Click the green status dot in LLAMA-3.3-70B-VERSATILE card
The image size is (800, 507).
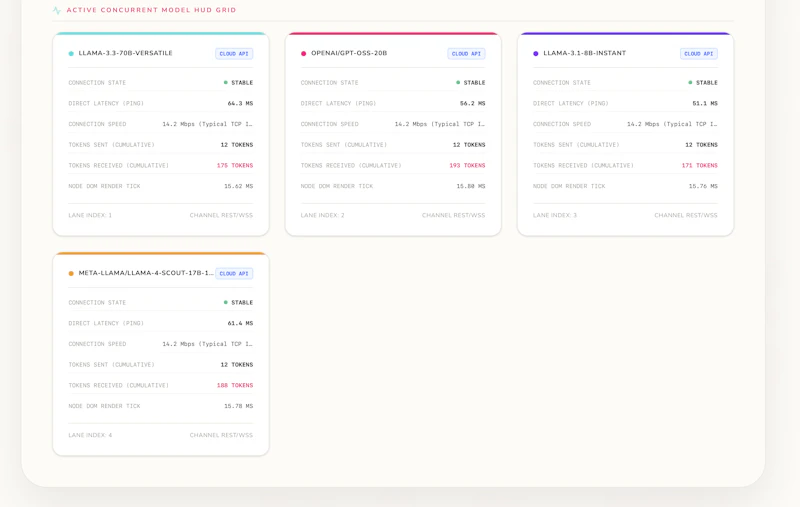click(x=226, y=82)
